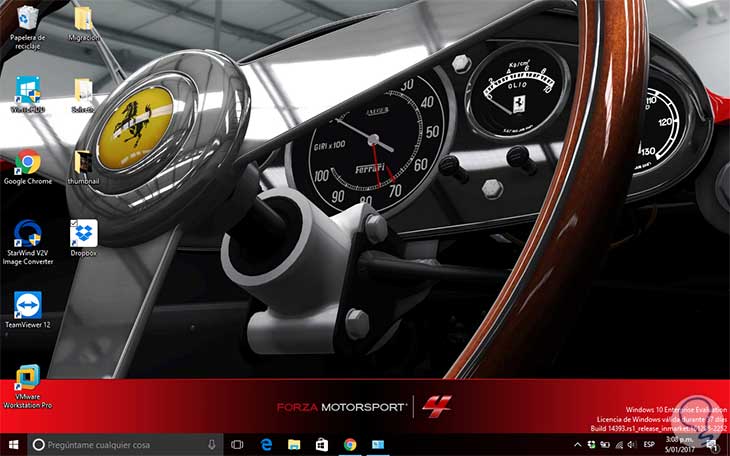
Task: Expand hidden system tray icons chevron
Action: pos(578,445)
